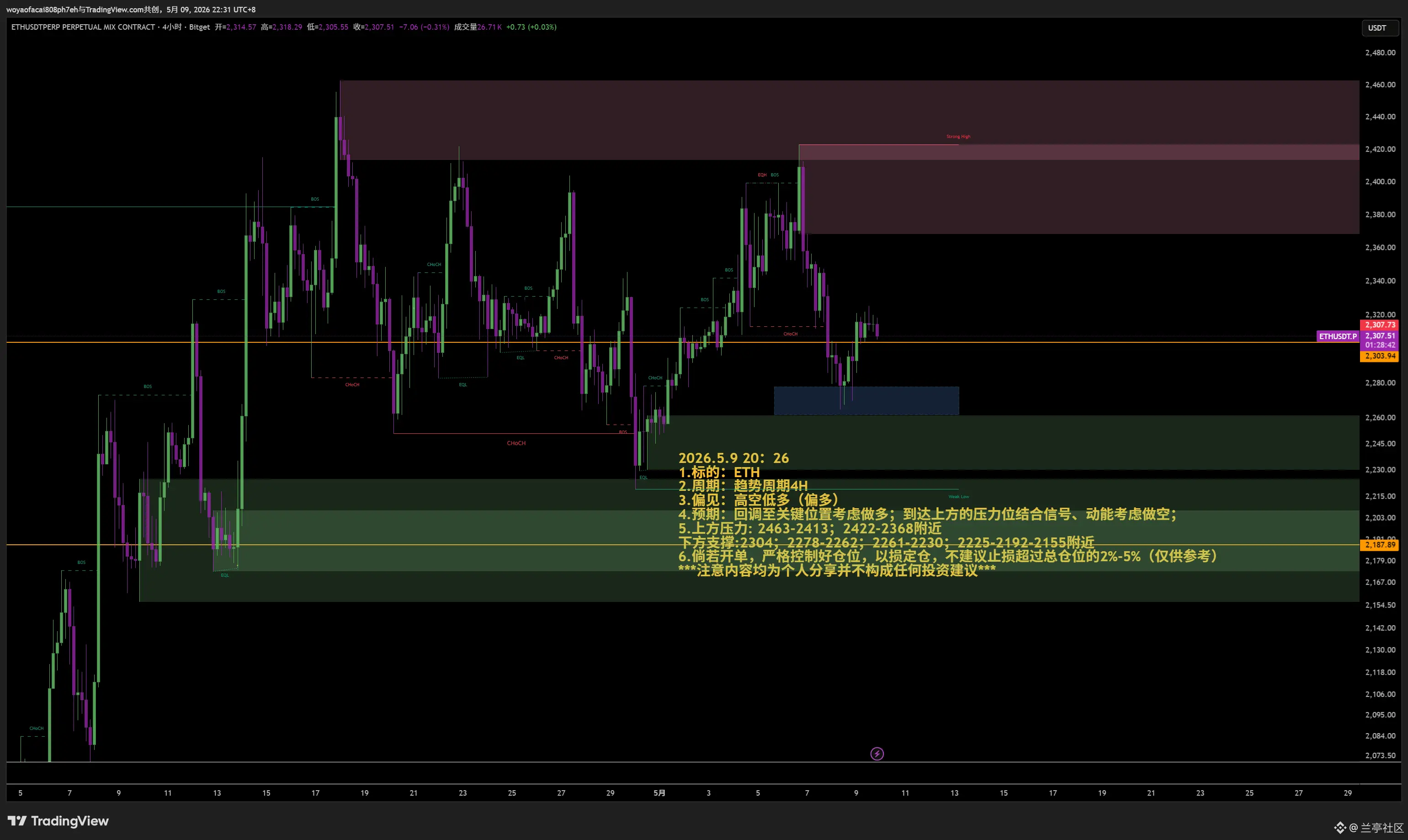Click the candle countdown 01:28:42

[x=1380, y=345]
